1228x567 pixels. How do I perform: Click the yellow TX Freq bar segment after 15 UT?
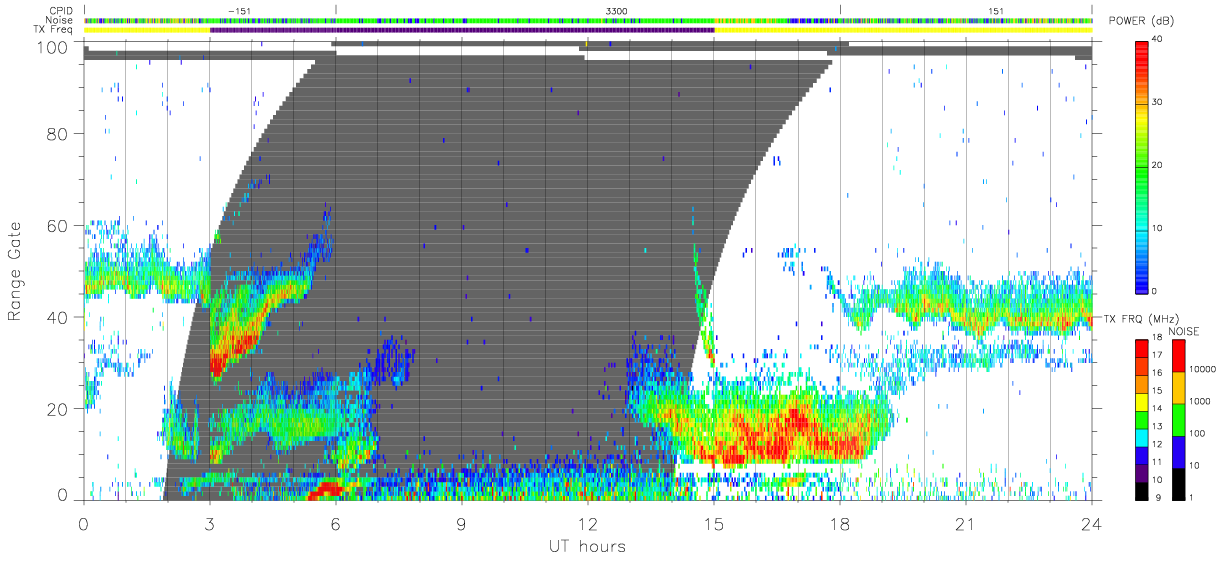tap(902, 30)
